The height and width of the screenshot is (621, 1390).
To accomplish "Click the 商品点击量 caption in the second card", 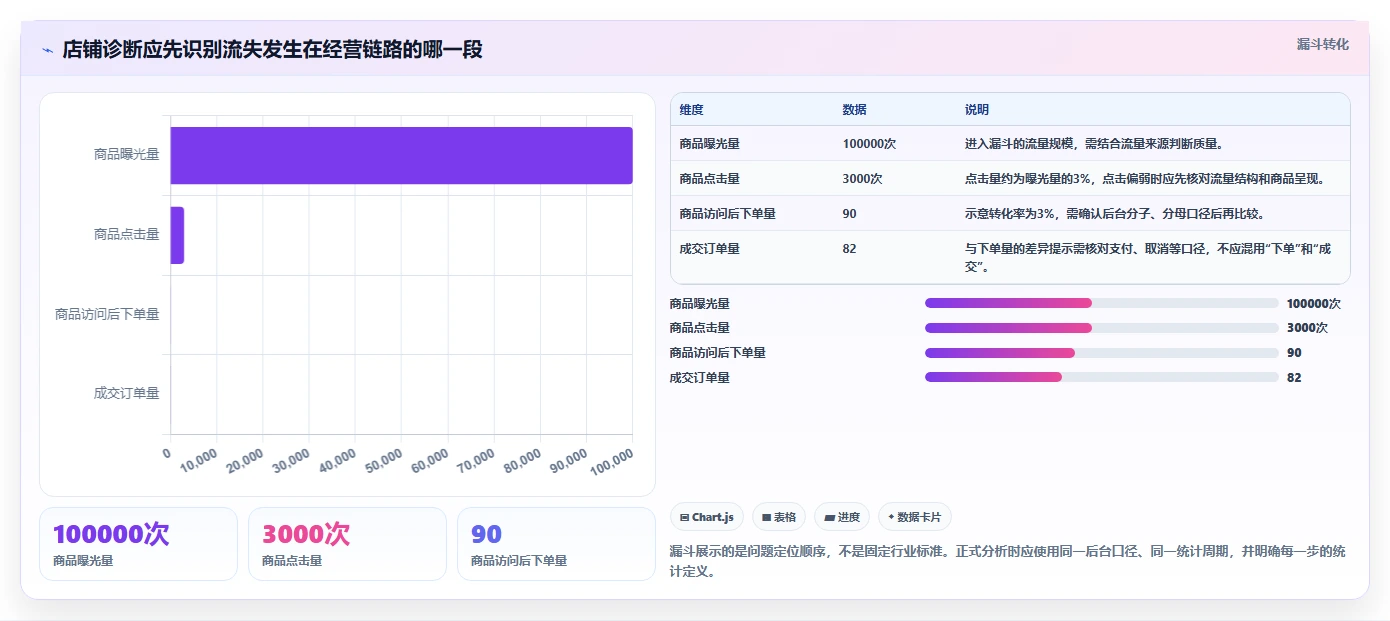I will (x=292, y=561).
